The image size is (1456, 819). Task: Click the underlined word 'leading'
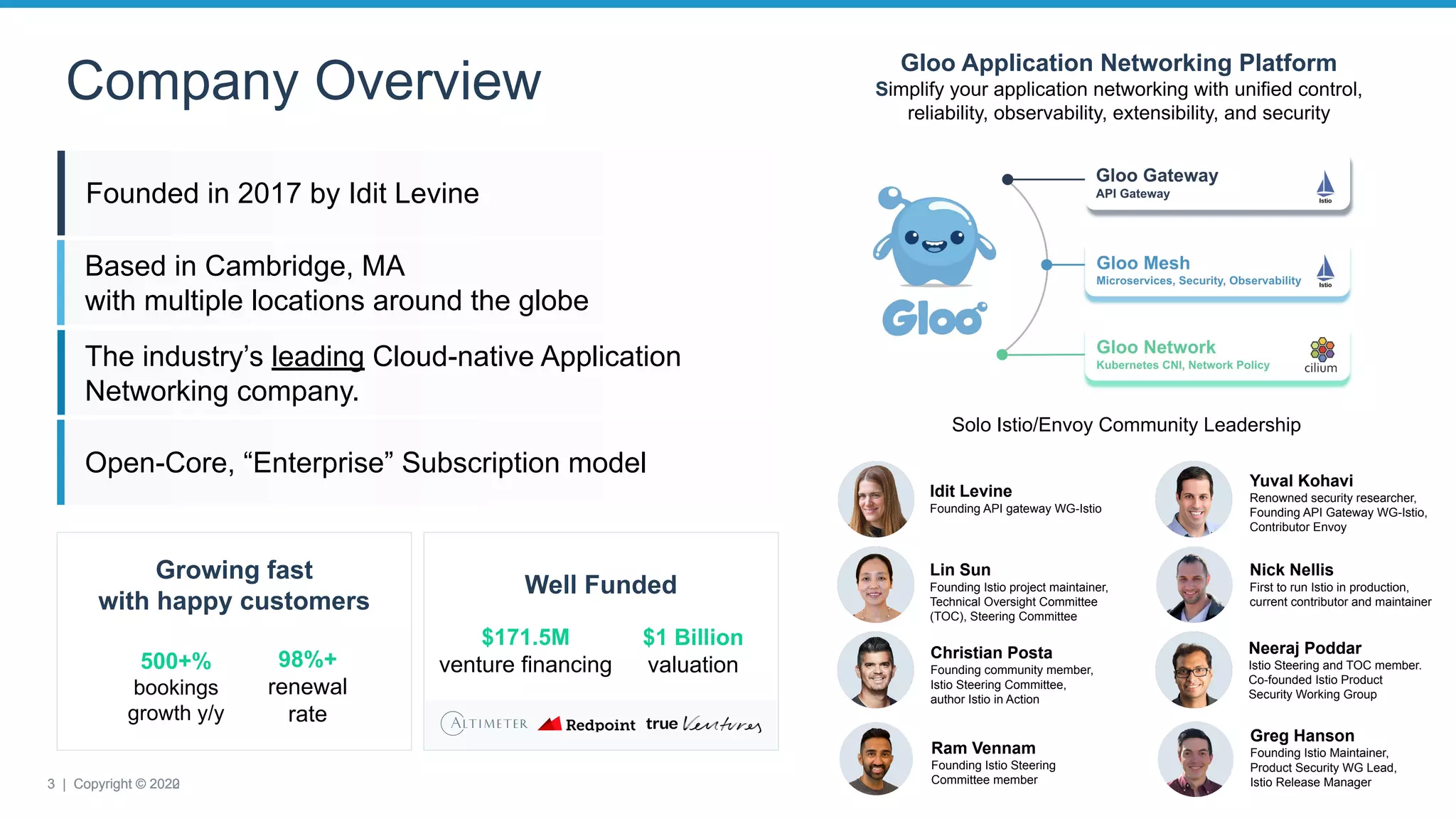[318, 357]
